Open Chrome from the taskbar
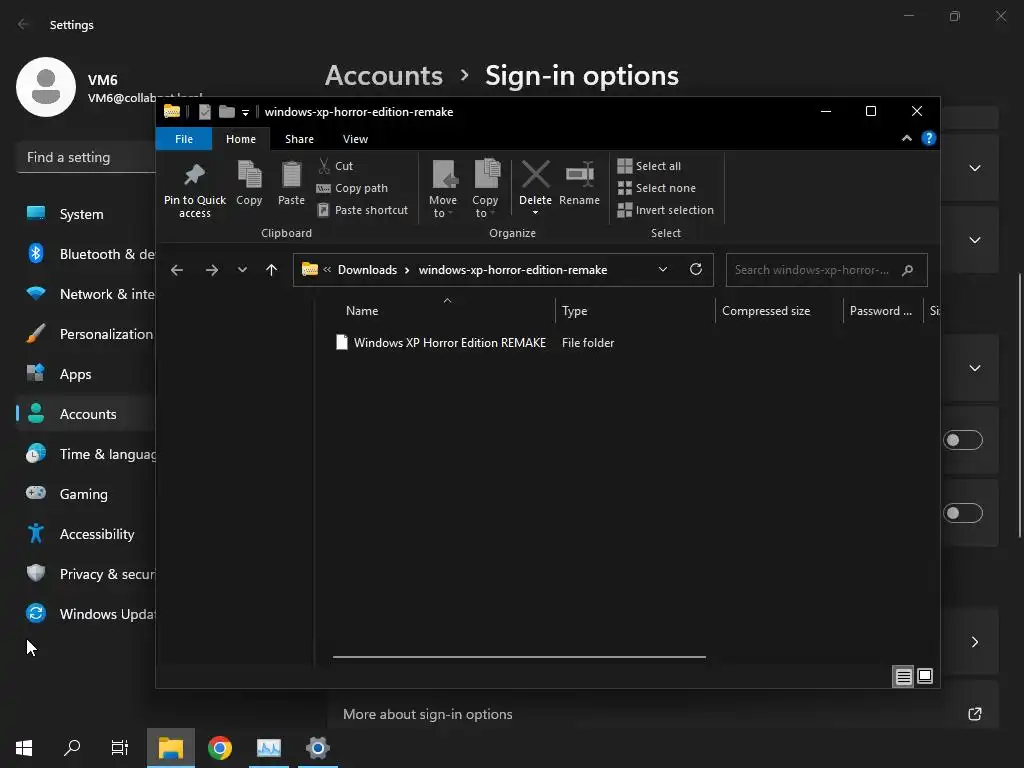The height and width of the screenshot is (768, 1024). [220, 748]
